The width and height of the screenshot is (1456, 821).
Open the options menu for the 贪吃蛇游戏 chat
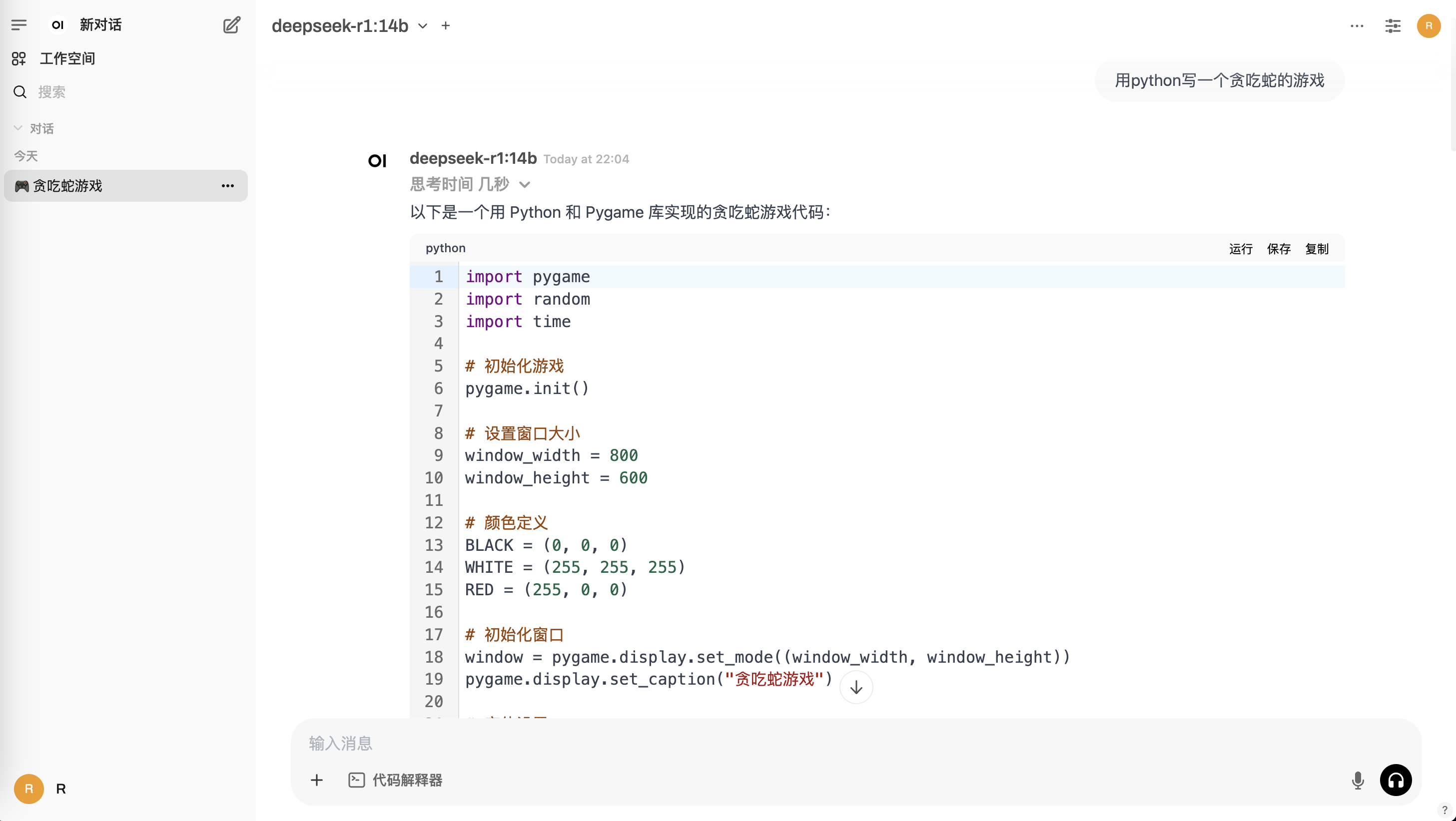click(228, 185)
